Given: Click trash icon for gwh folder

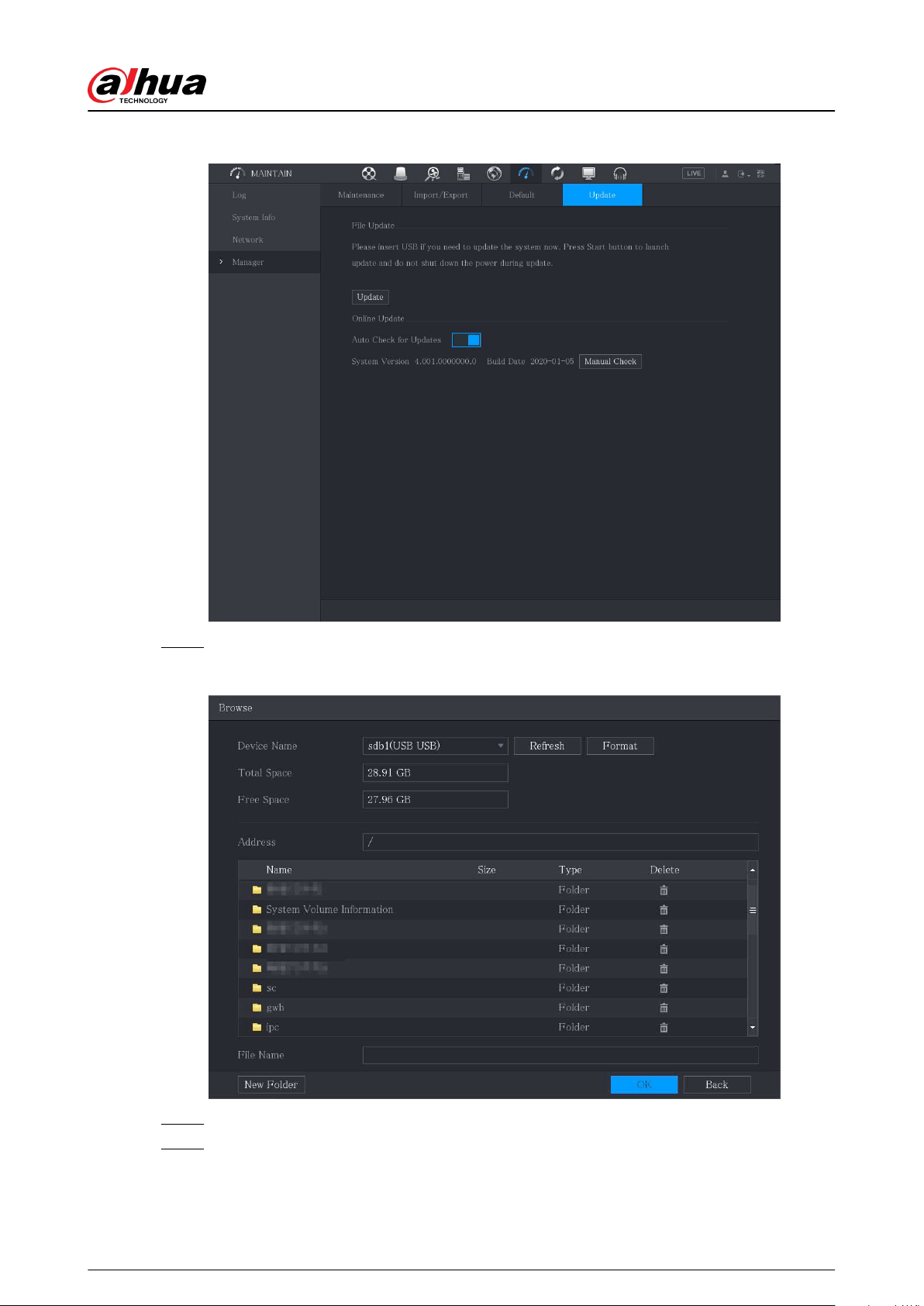Looking at the screenshot, I should coord(664,1008).
